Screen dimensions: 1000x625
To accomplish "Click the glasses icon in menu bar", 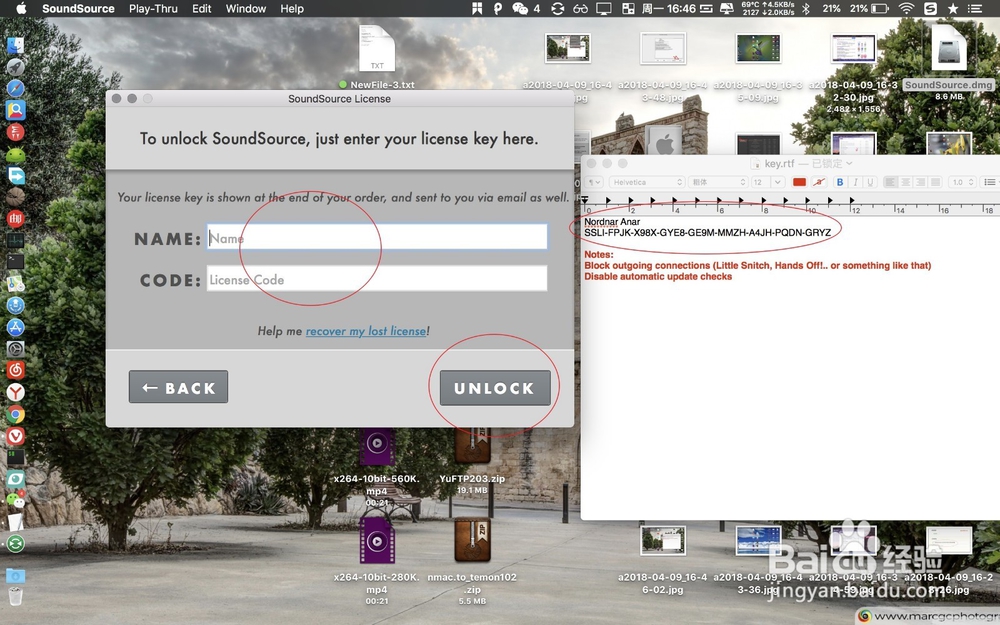I will click(580, 8).
